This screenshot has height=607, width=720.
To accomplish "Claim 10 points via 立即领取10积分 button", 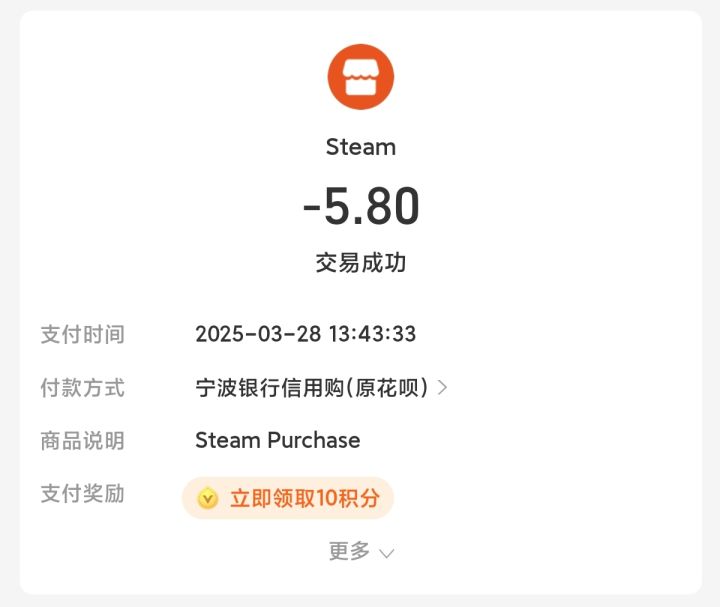I will tap(304, 498).
